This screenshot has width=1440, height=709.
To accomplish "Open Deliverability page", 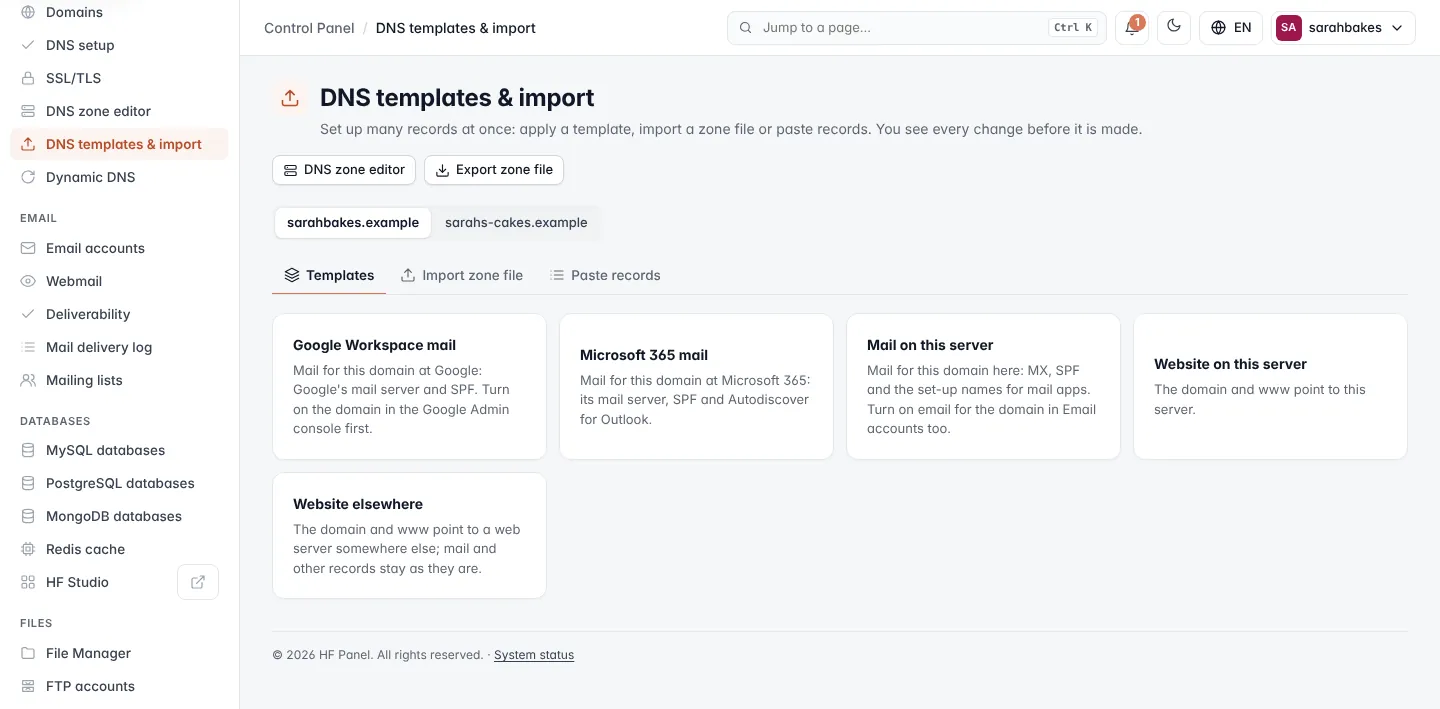I will (x=119, y=314).
